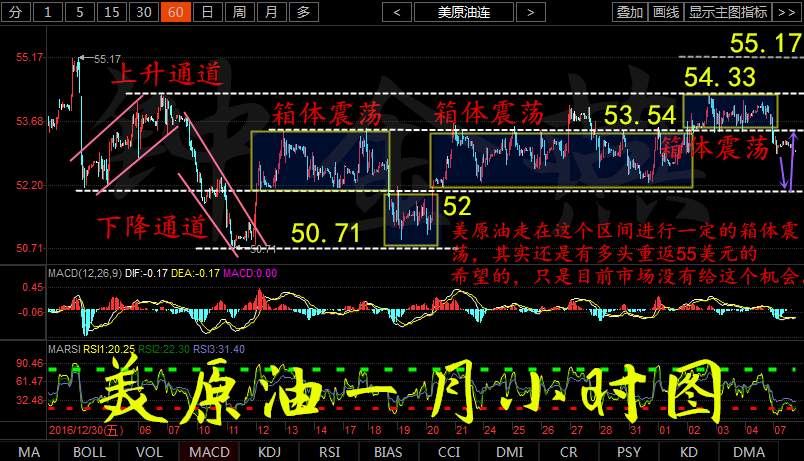Select the KD indicator tab
The image size is (804, 461).
point(689,452)
